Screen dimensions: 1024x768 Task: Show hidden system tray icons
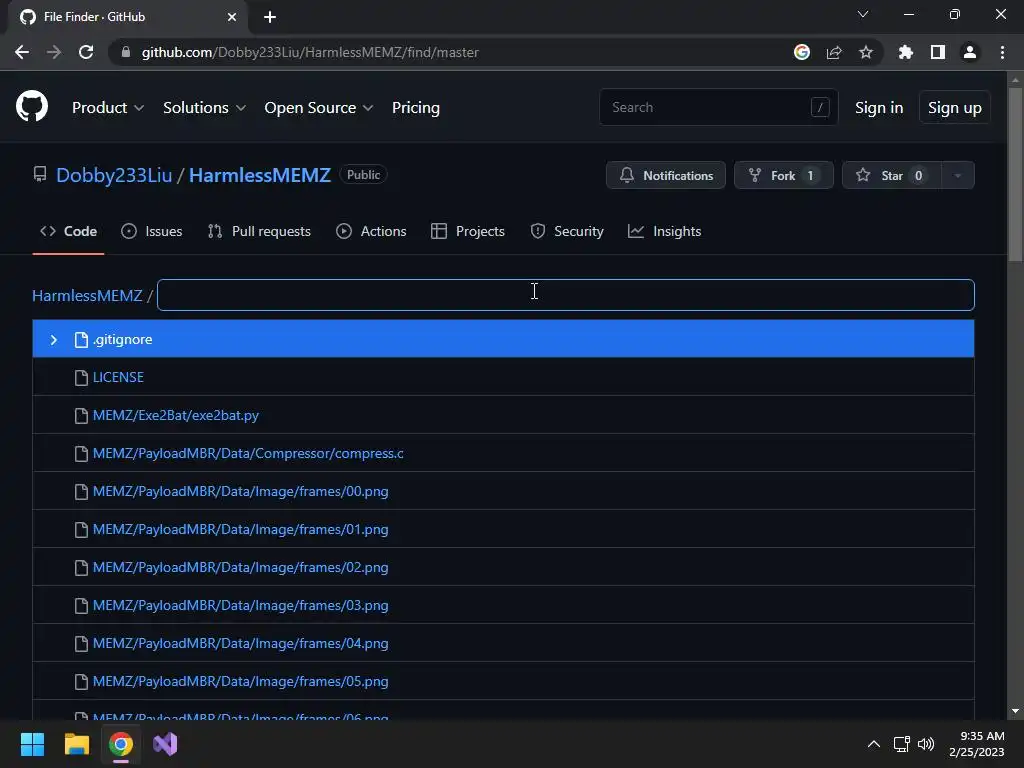pos(874,744)
